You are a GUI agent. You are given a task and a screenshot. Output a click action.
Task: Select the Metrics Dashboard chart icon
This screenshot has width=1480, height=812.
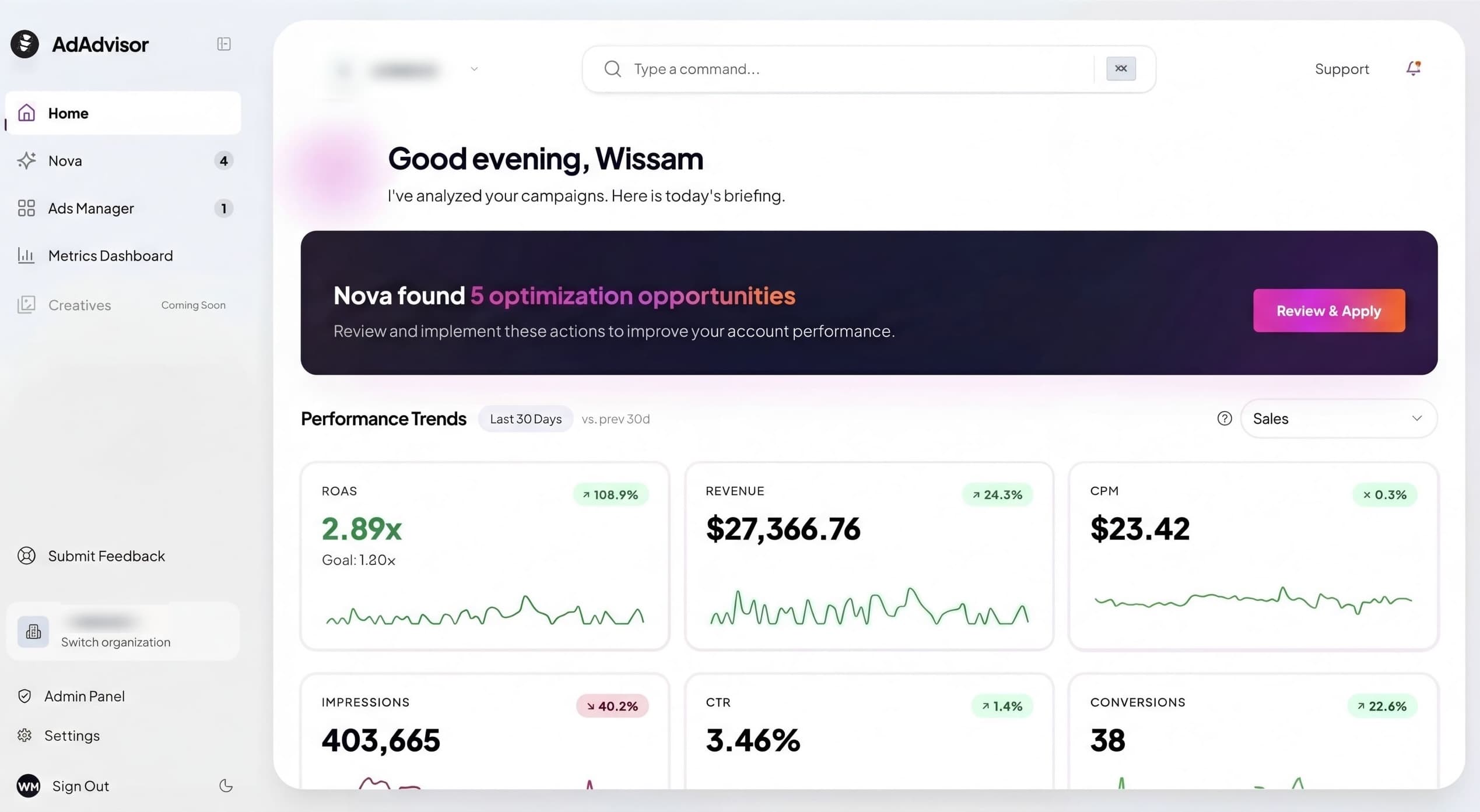point(26,255)
